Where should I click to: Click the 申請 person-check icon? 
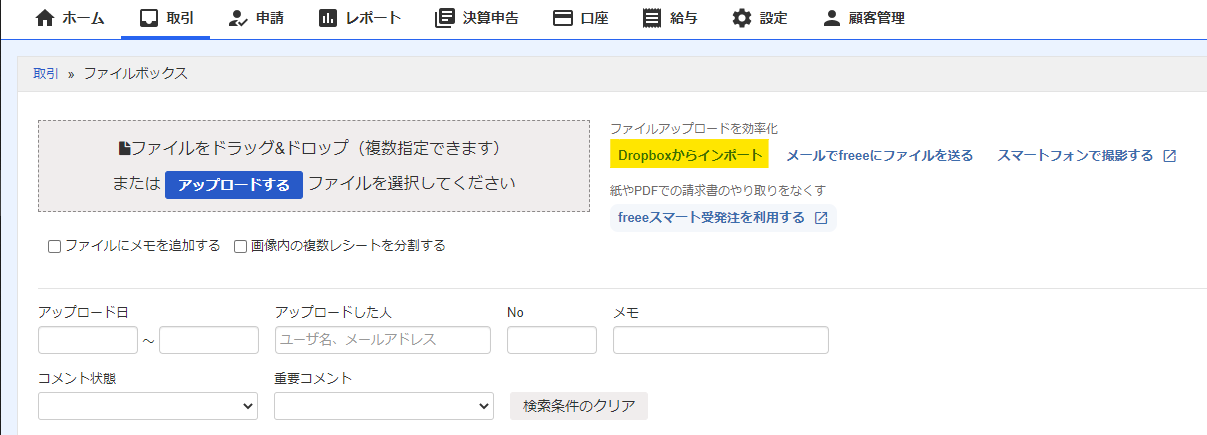pos(237,18)
